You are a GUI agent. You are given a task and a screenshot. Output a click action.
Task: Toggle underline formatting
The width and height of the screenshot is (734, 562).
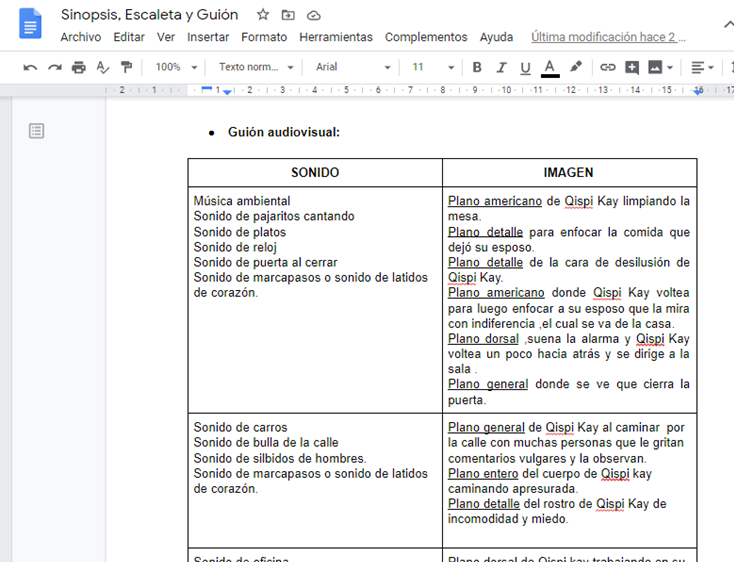pos(525,68)
